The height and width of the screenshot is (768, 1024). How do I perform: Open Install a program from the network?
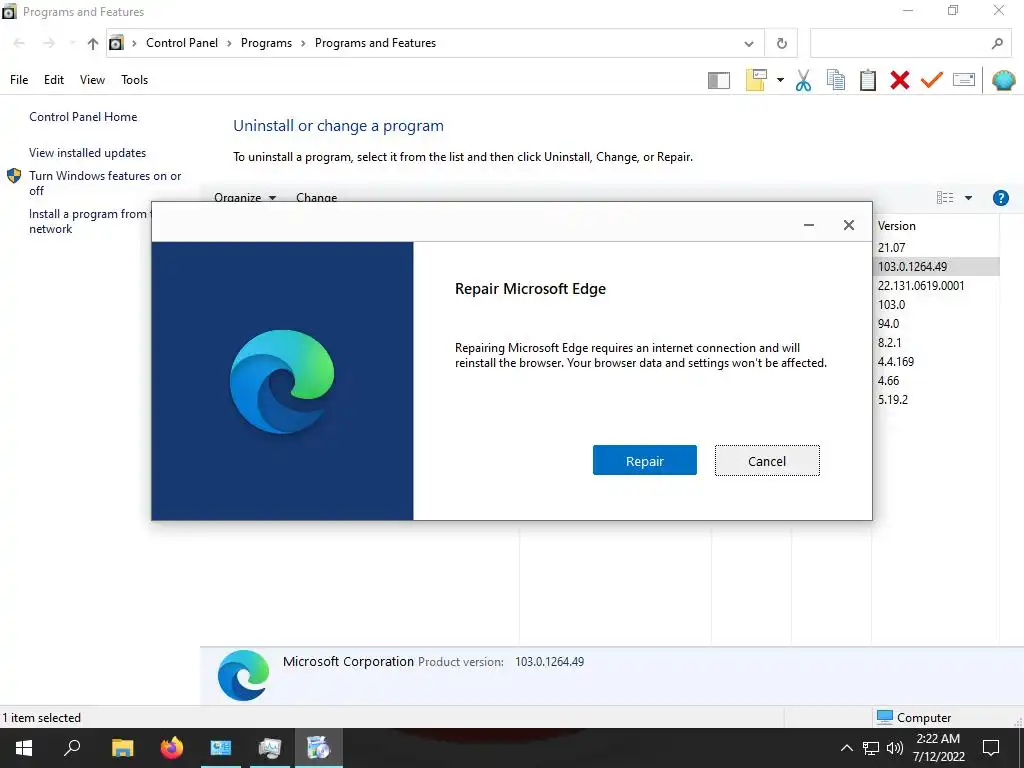click(x=89, y=221)
